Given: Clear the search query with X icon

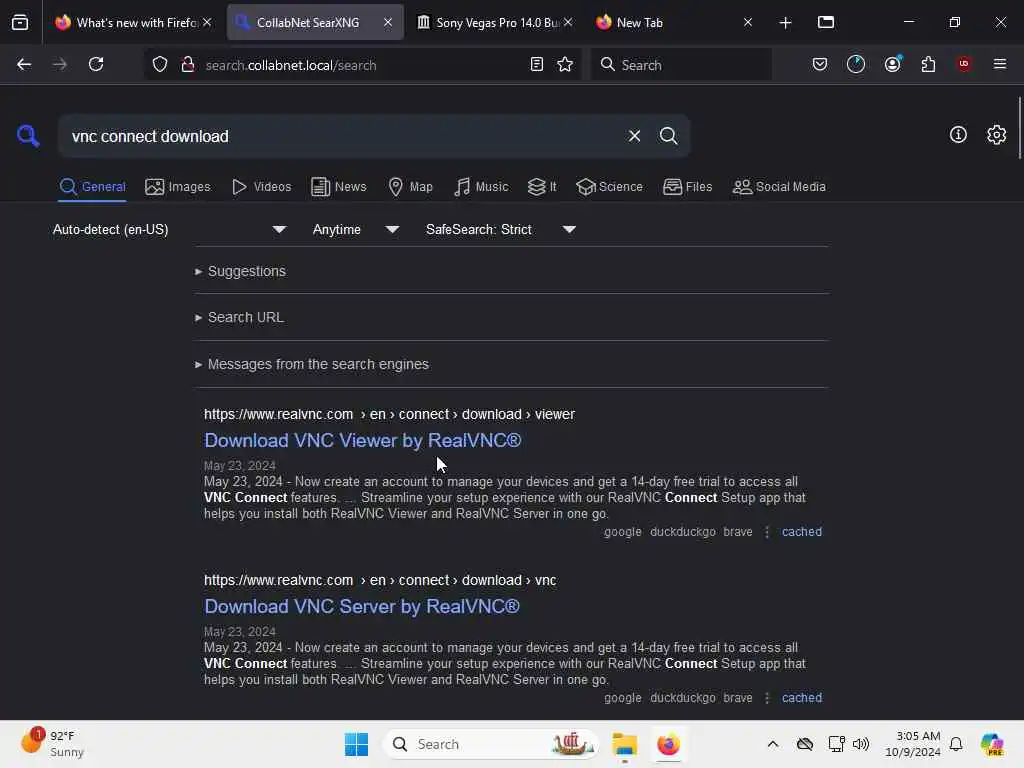Looking at the screenshot, I should [x=634, y=136].
